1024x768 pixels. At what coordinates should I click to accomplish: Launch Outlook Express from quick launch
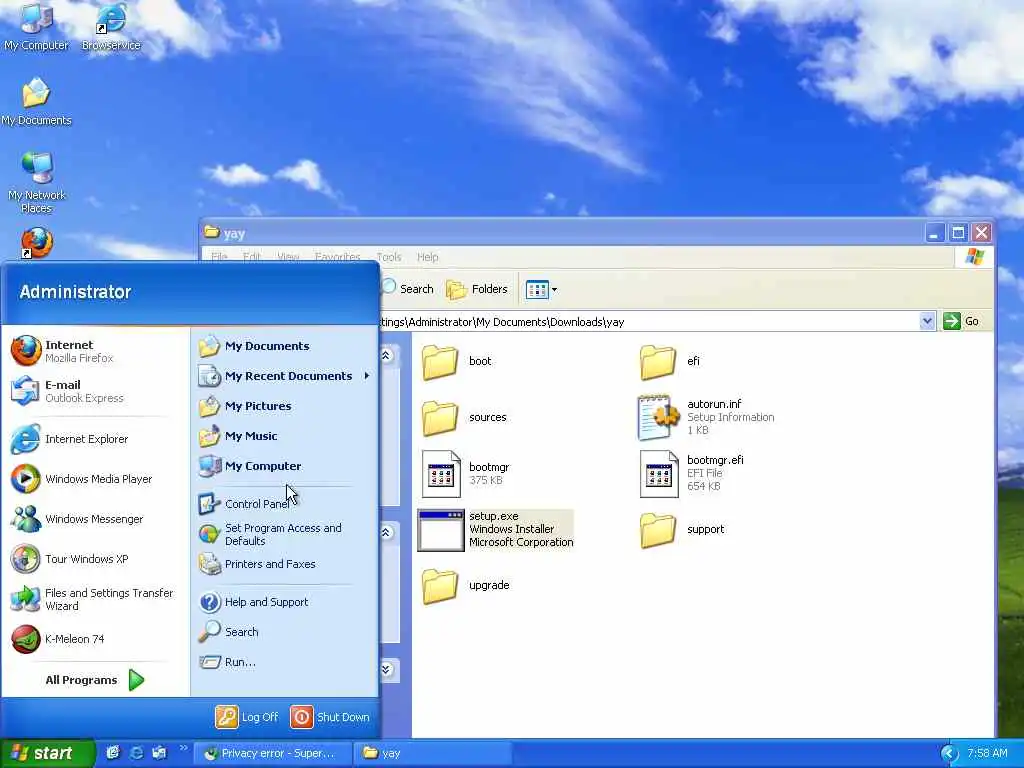pyautogui.click(x=159, y=753)
